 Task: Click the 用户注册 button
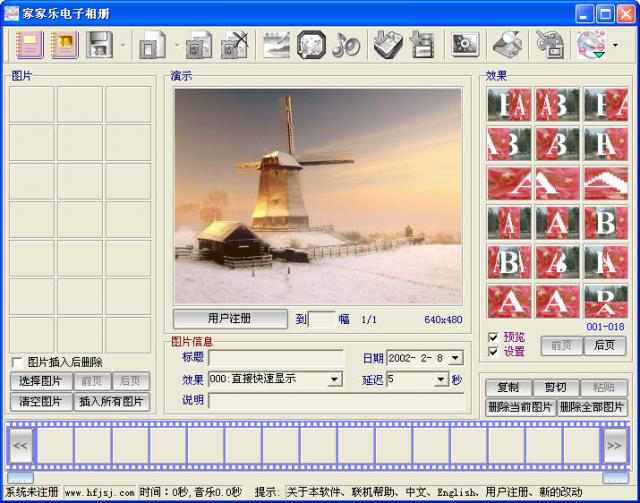tap(230, 319)
